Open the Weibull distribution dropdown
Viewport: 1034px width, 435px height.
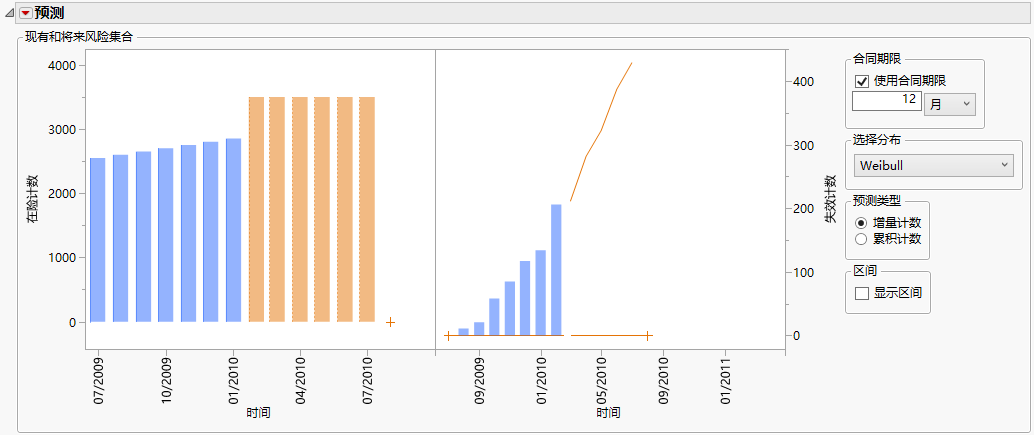pyautogui.click(x=933, y=165)
